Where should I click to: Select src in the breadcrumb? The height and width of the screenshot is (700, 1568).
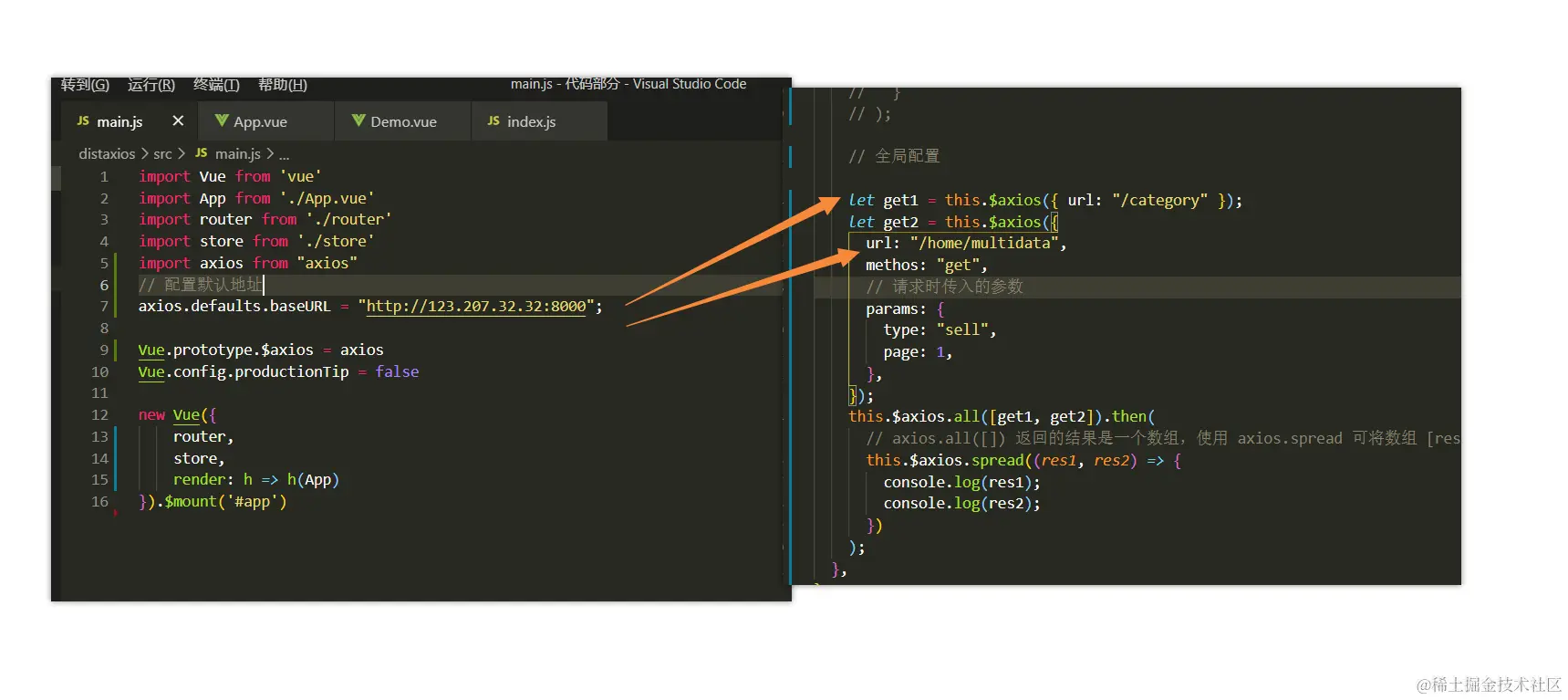[162, 154]
